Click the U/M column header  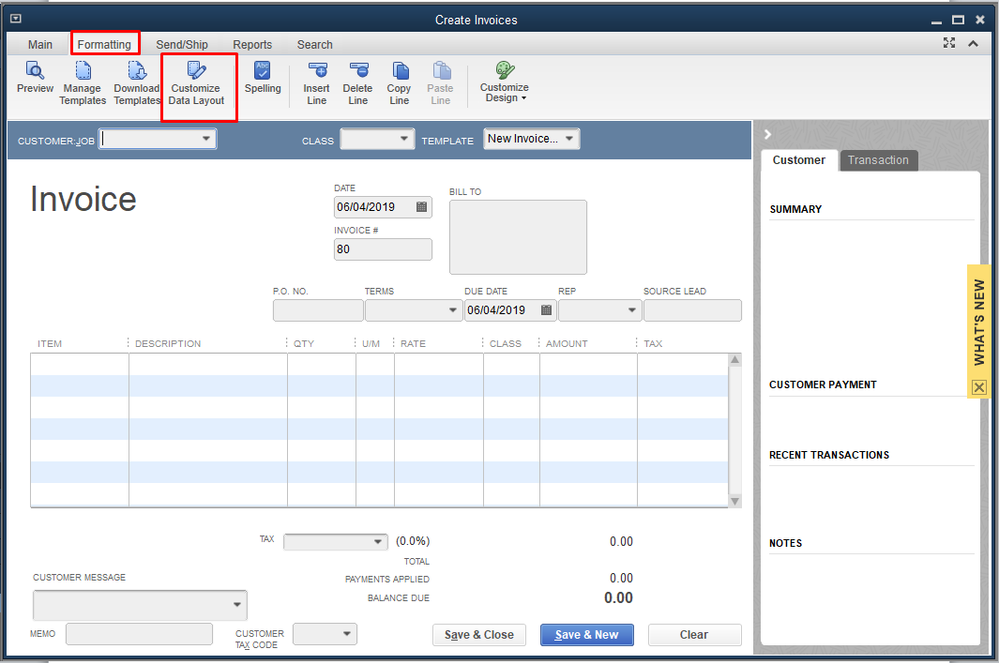click(x=371, y=343)
